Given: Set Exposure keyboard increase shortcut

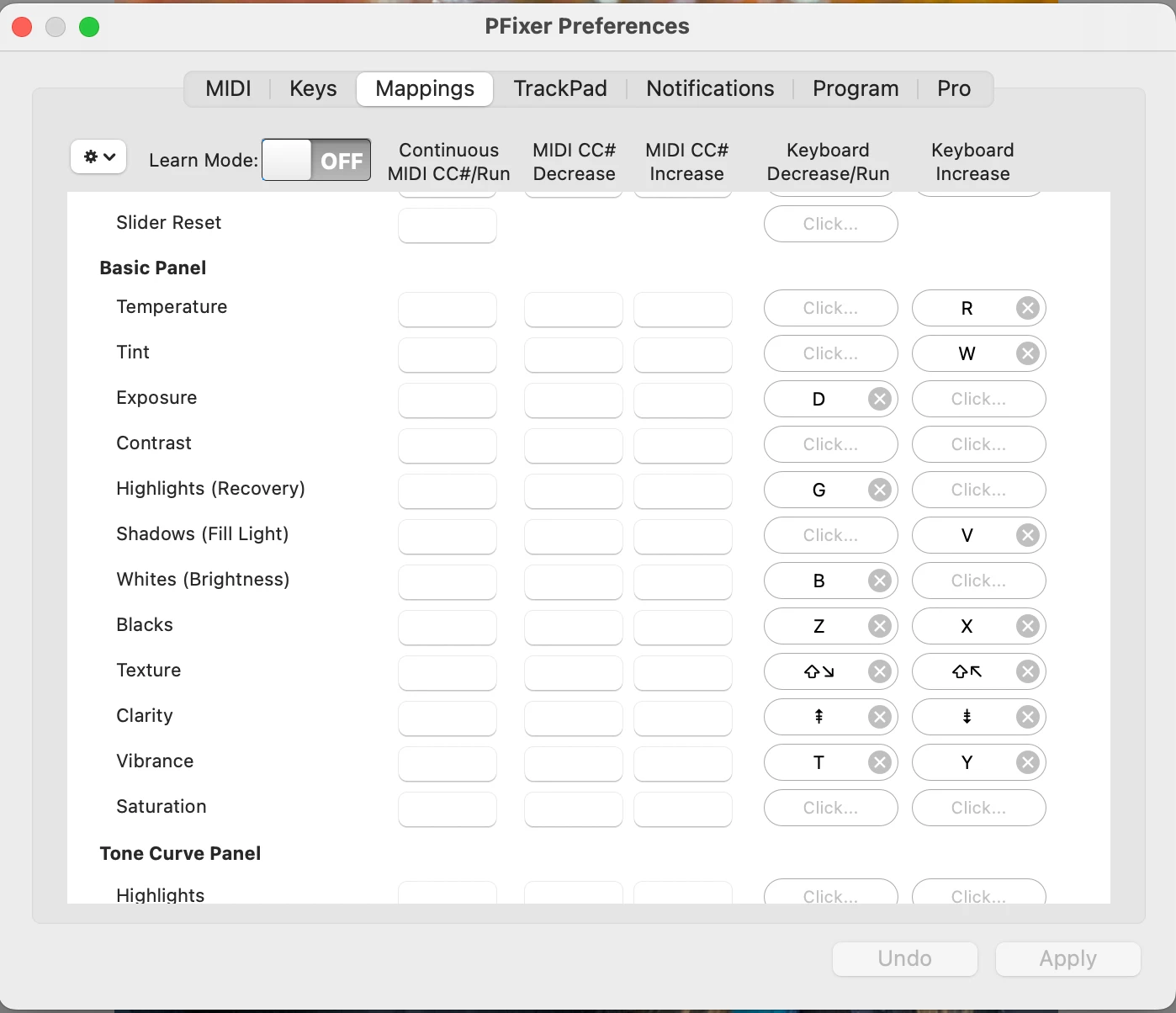Looking at the screenshot, I should pos(979,399).
